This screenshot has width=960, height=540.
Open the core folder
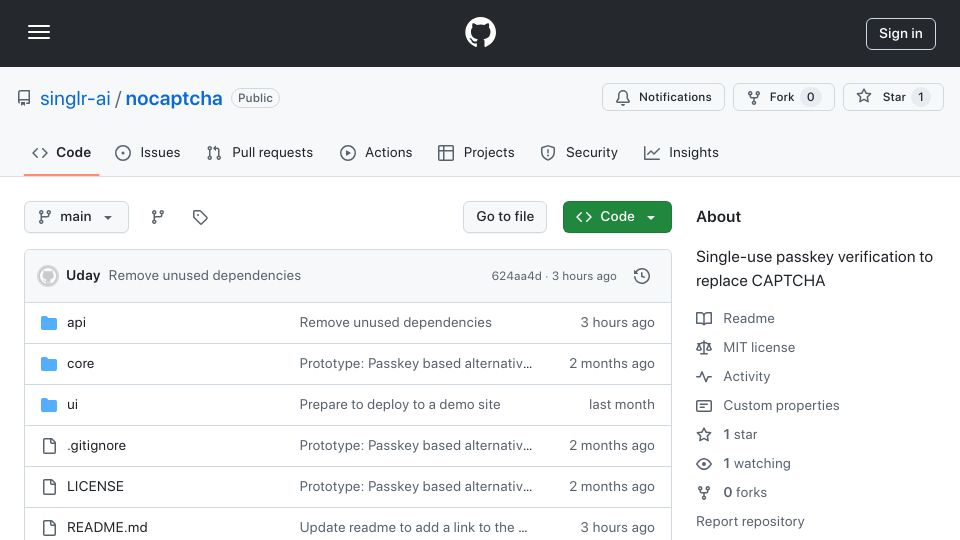click(x=80, y=364)
